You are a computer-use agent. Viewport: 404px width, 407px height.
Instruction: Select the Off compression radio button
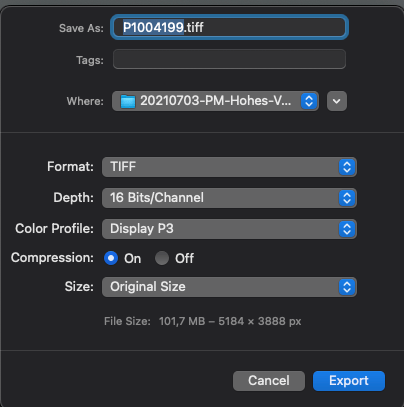pos(162,258)
